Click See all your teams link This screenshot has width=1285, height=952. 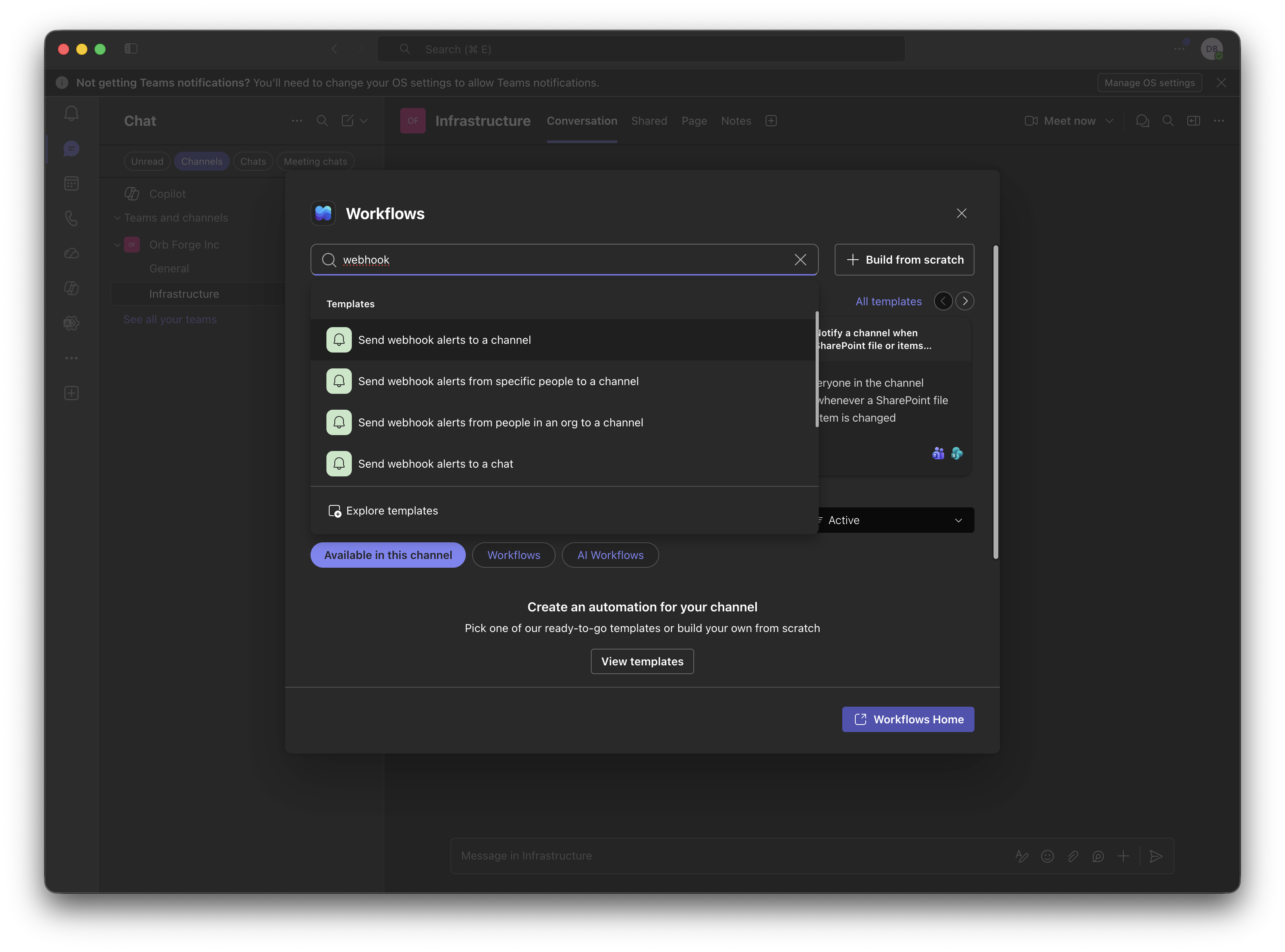pos(170,320)
